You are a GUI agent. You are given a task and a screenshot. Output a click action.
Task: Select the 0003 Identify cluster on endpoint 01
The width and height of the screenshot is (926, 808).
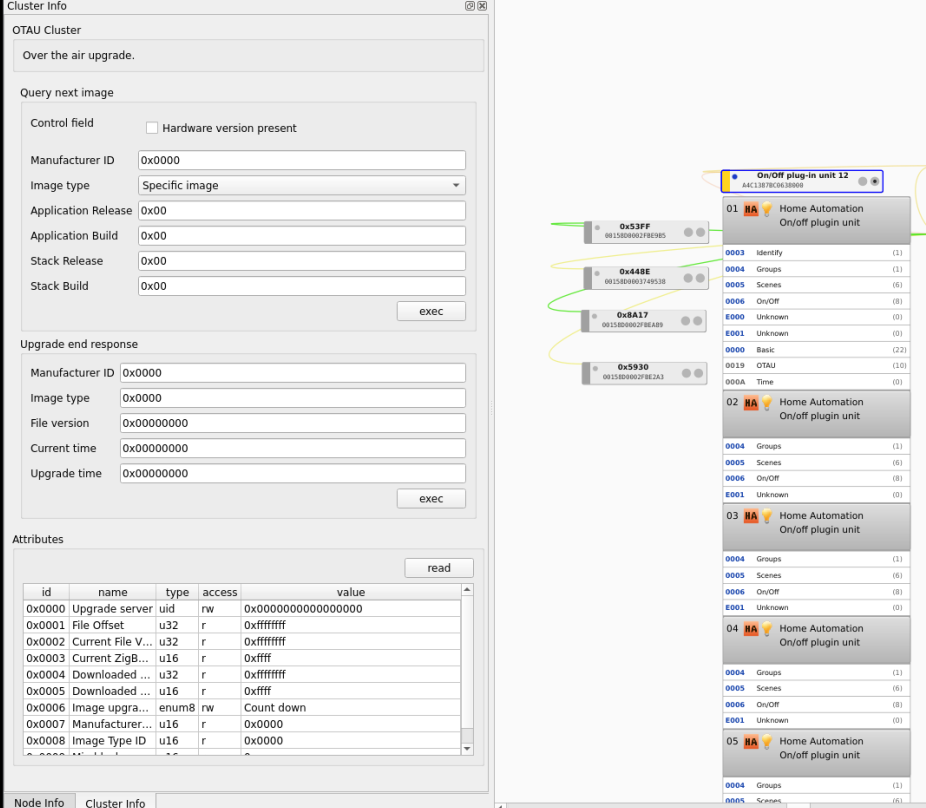[816, 253]
